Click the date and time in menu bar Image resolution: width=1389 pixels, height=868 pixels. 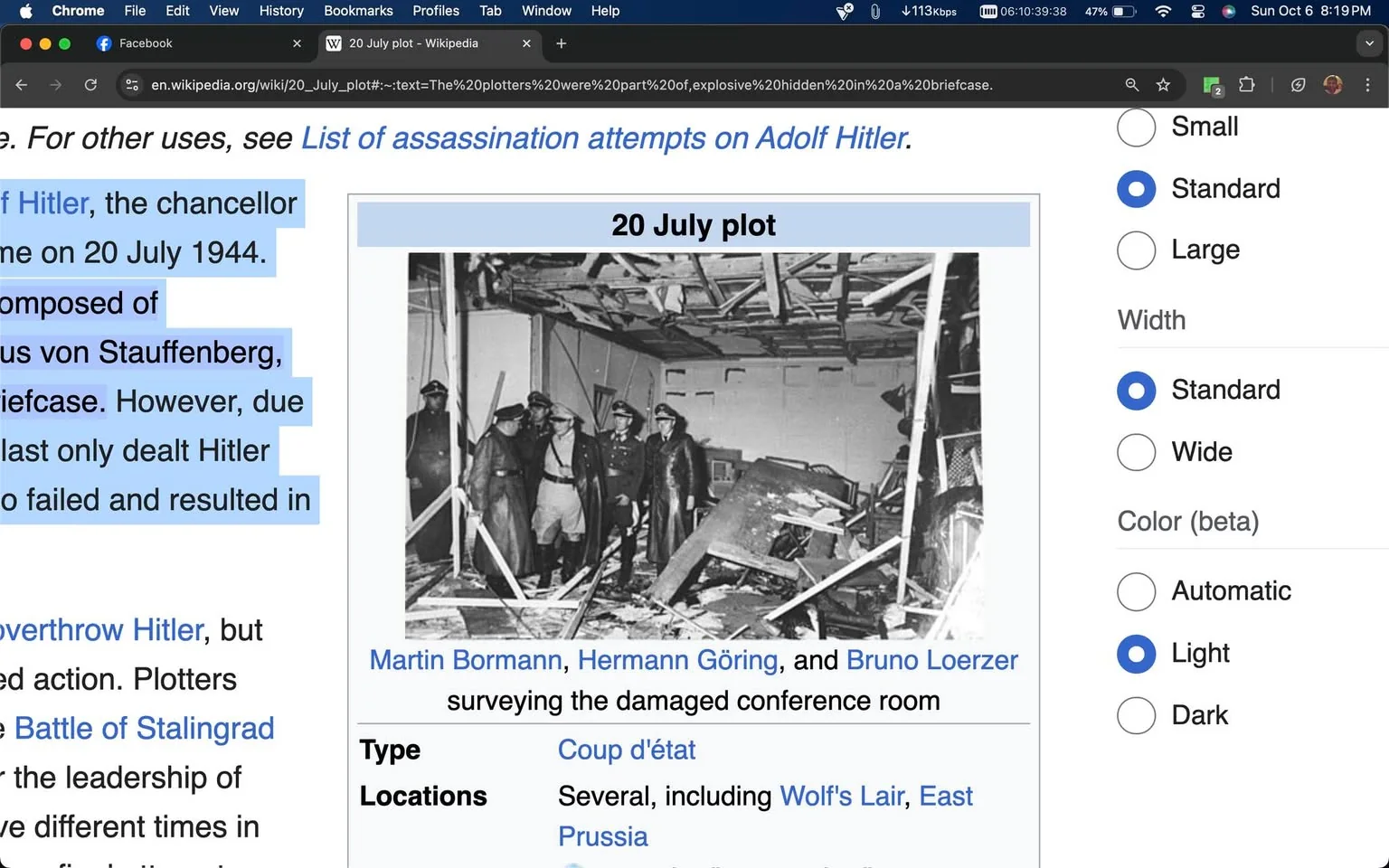[1310, 11]
